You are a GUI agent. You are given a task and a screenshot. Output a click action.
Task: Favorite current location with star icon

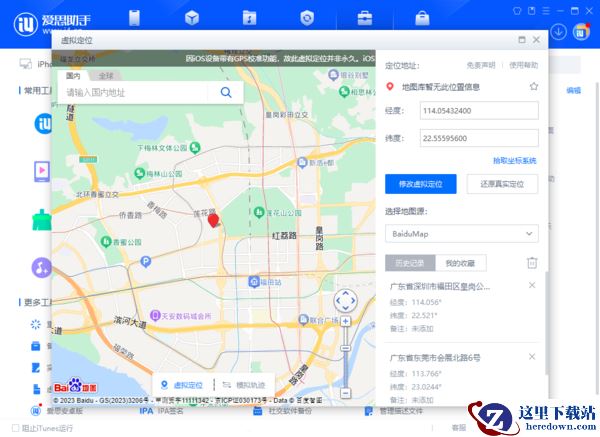coord(534,86)
